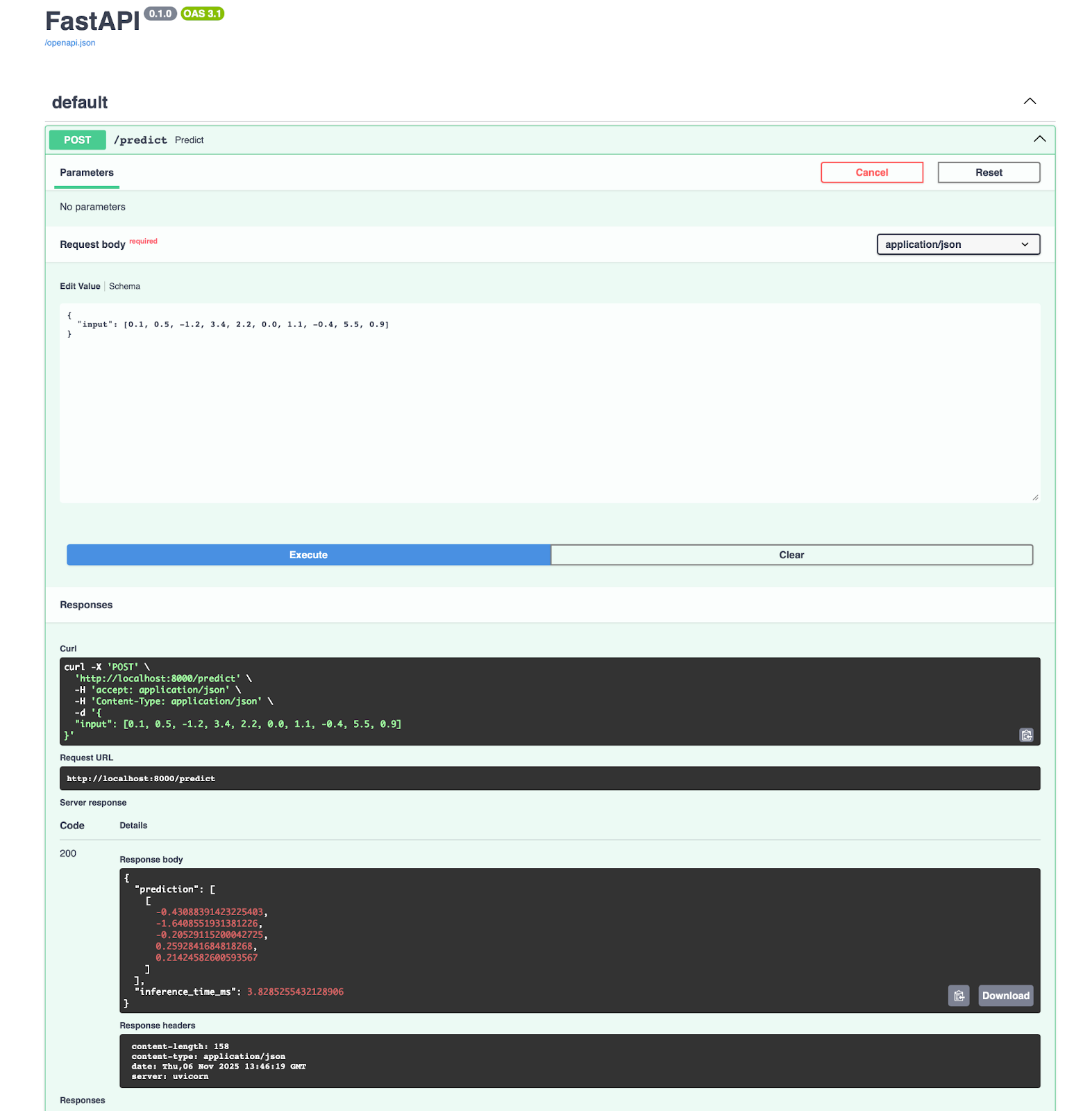Viewport: 1092px width, 1111px height.
Task: Click inside the request body JSON editor
Action: coord(550,403)
